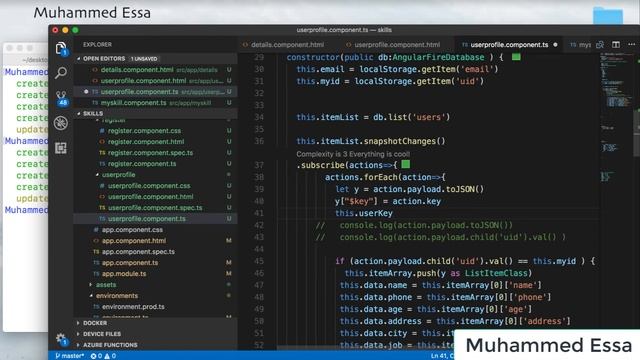640x360 pixels.
Task: Open app.component.ts file
Action: pos(155,263)
